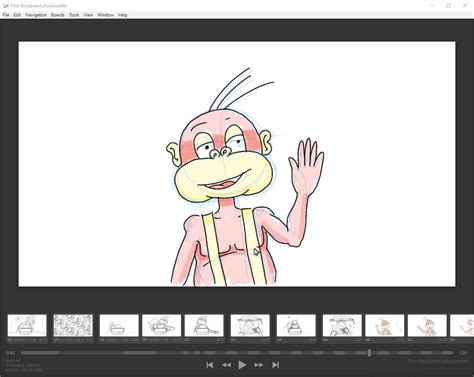
Task: Jump to the first board
Action: (210, 365)
